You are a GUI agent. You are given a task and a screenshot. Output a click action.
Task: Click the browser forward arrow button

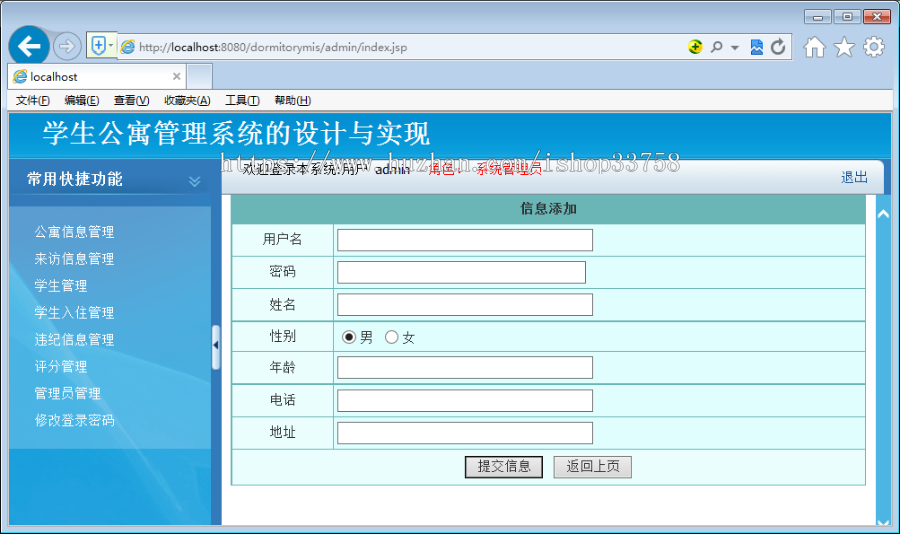[x=67, y=47]
